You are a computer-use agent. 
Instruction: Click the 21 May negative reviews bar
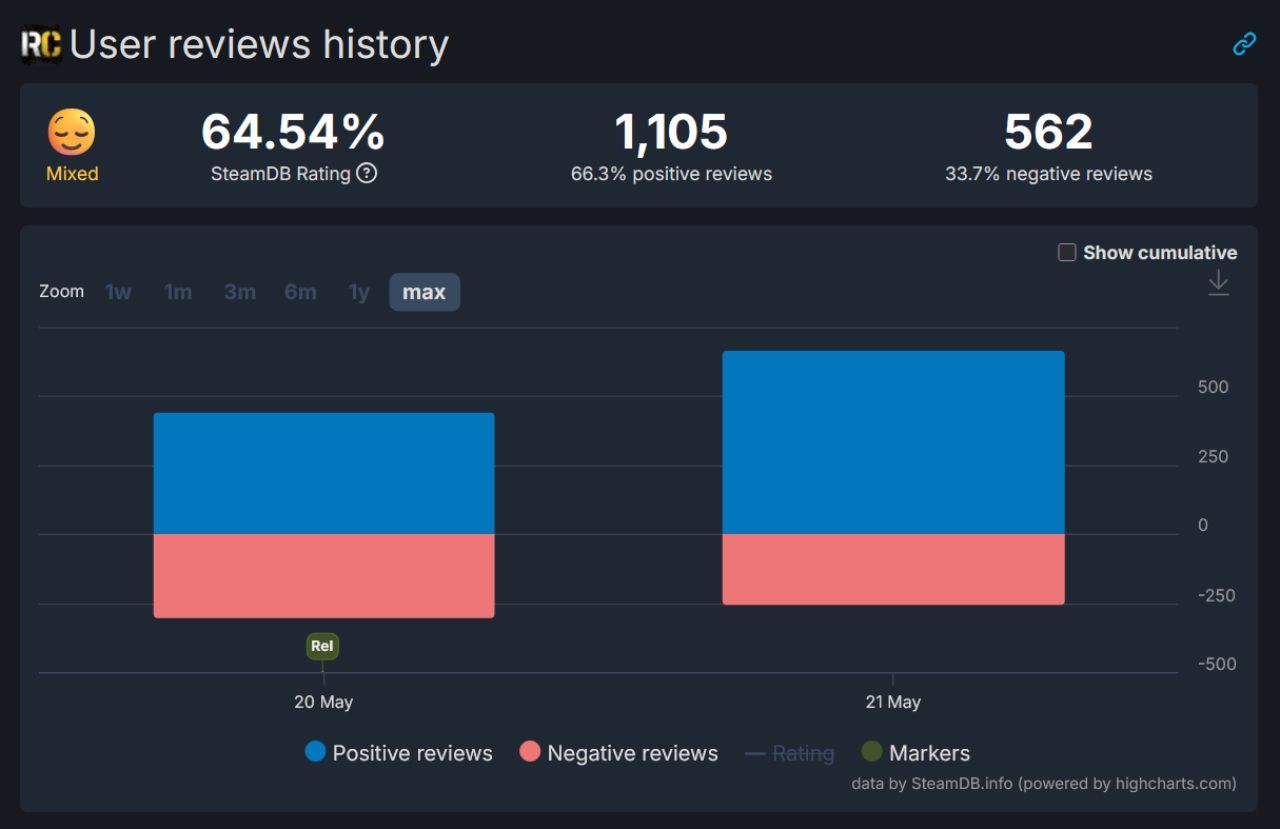tap(893, 569)
